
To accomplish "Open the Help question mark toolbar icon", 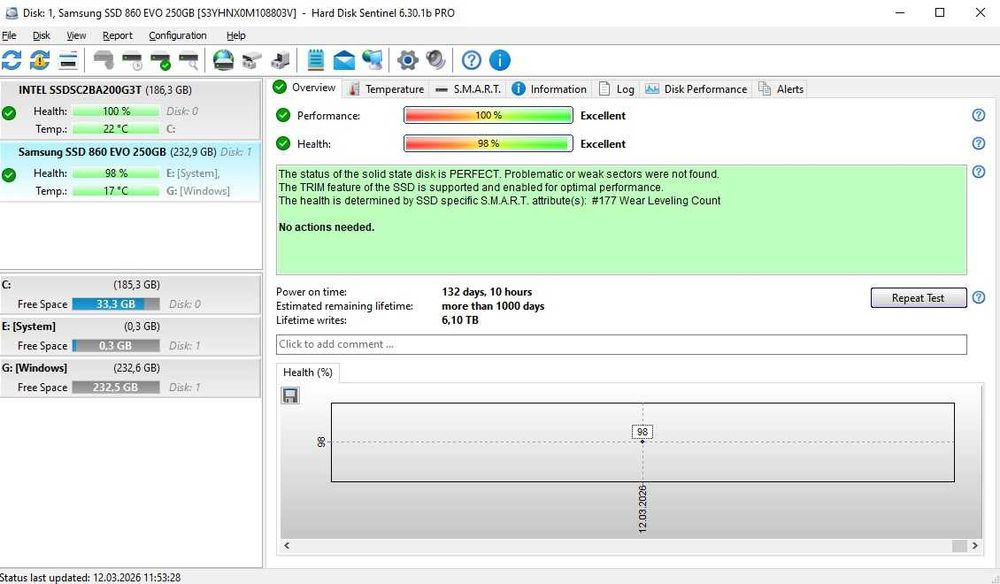I will (471, 61).
